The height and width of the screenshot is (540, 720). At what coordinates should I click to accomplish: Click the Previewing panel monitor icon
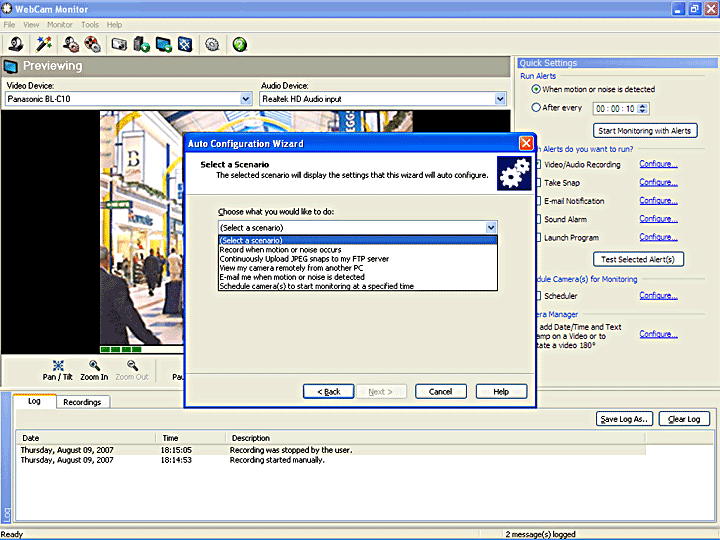(x=11, y=67)
